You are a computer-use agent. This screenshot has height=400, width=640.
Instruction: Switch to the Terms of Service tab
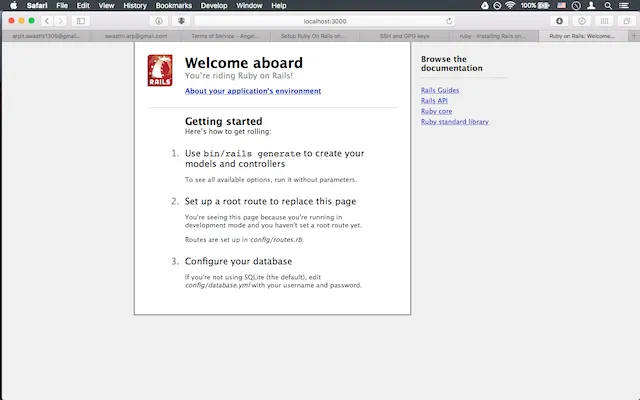225,36
